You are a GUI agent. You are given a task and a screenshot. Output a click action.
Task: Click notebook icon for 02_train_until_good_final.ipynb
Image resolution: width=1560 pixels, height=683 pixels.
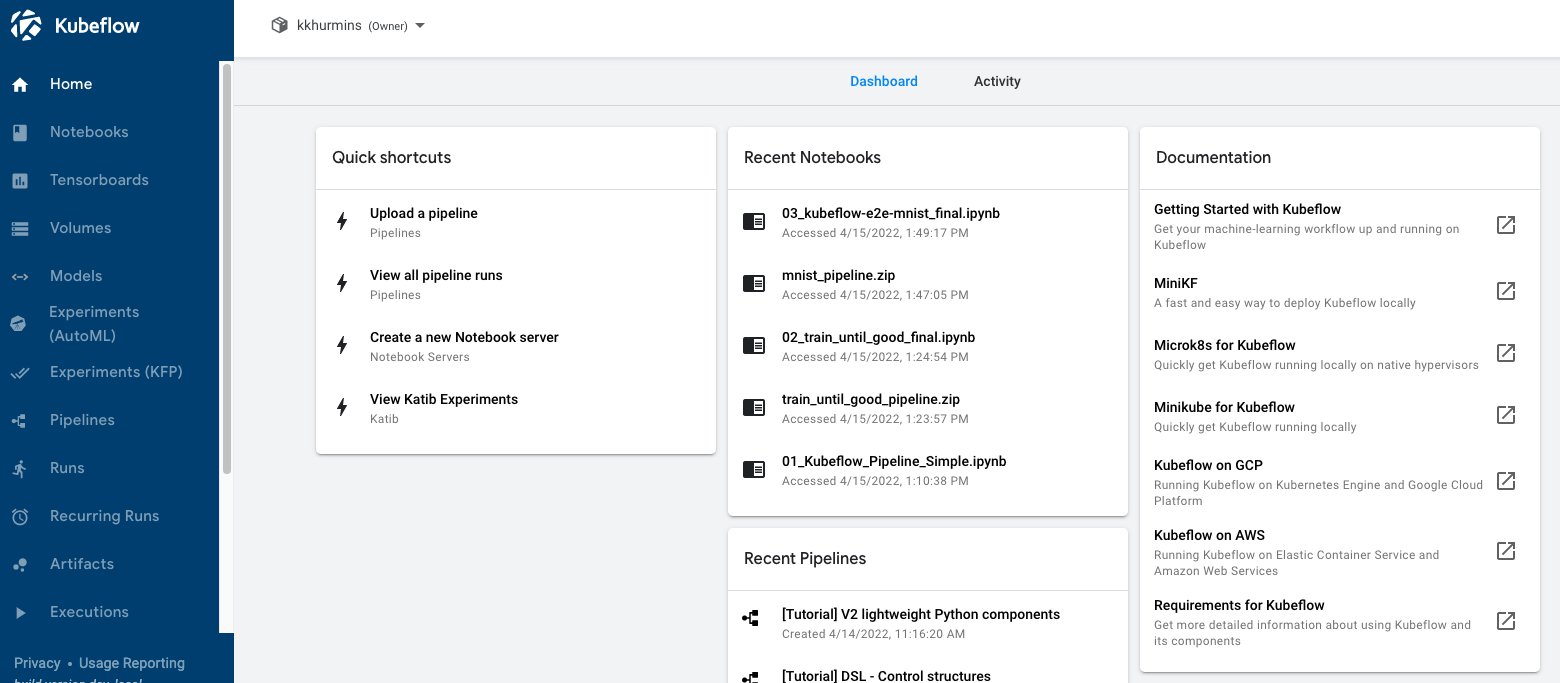754,346
